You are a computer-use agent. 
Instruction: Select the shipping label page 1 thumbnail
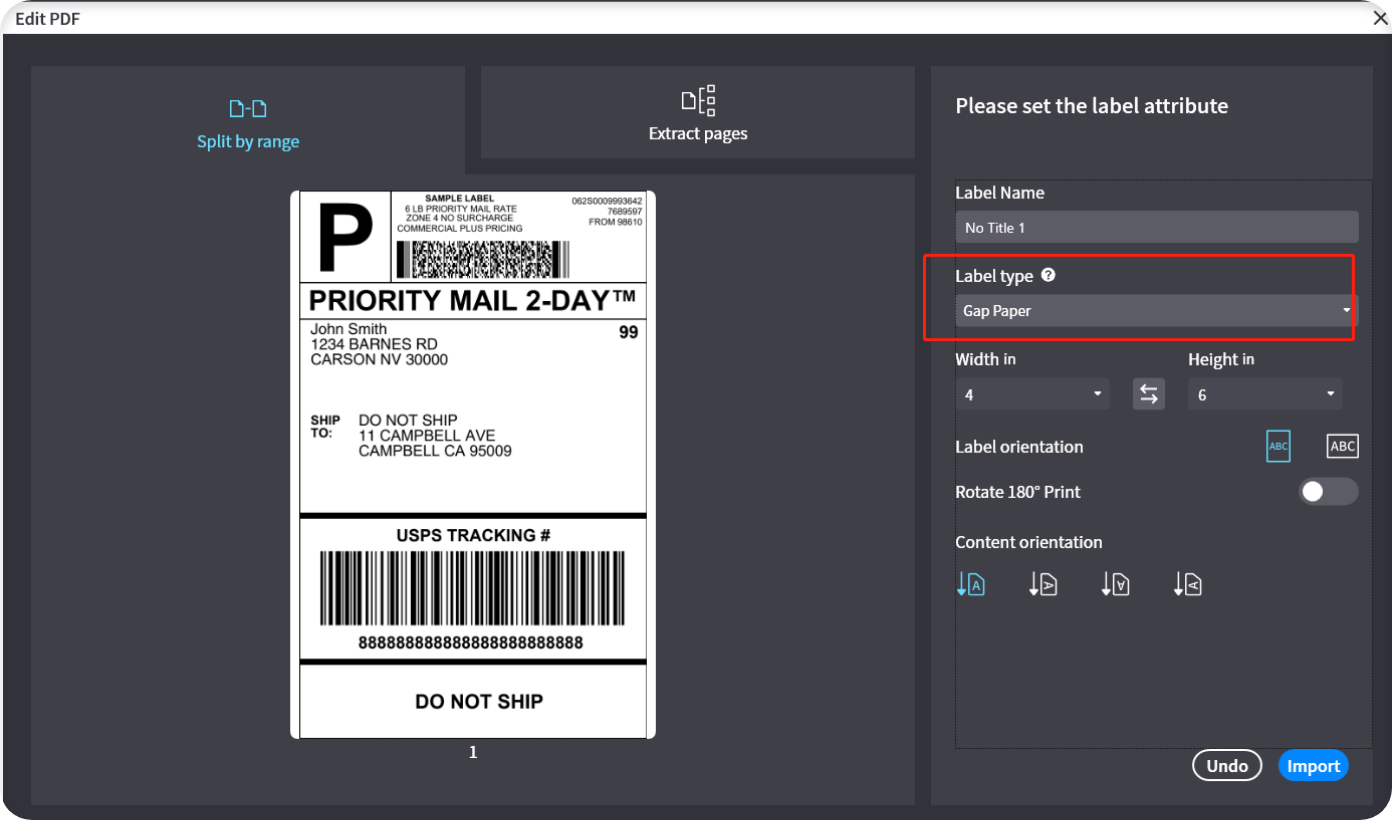473,465
